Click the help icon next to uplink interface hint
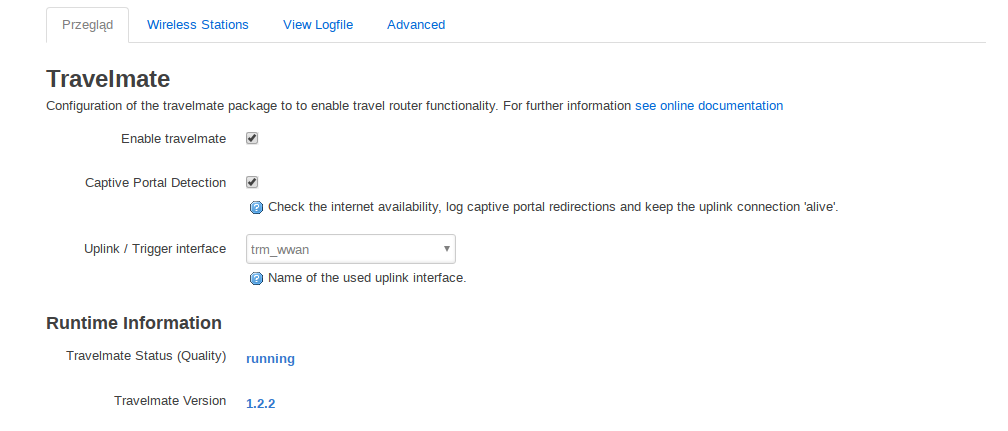This screenshot has height=431, width=1008. tap(256, 279)
